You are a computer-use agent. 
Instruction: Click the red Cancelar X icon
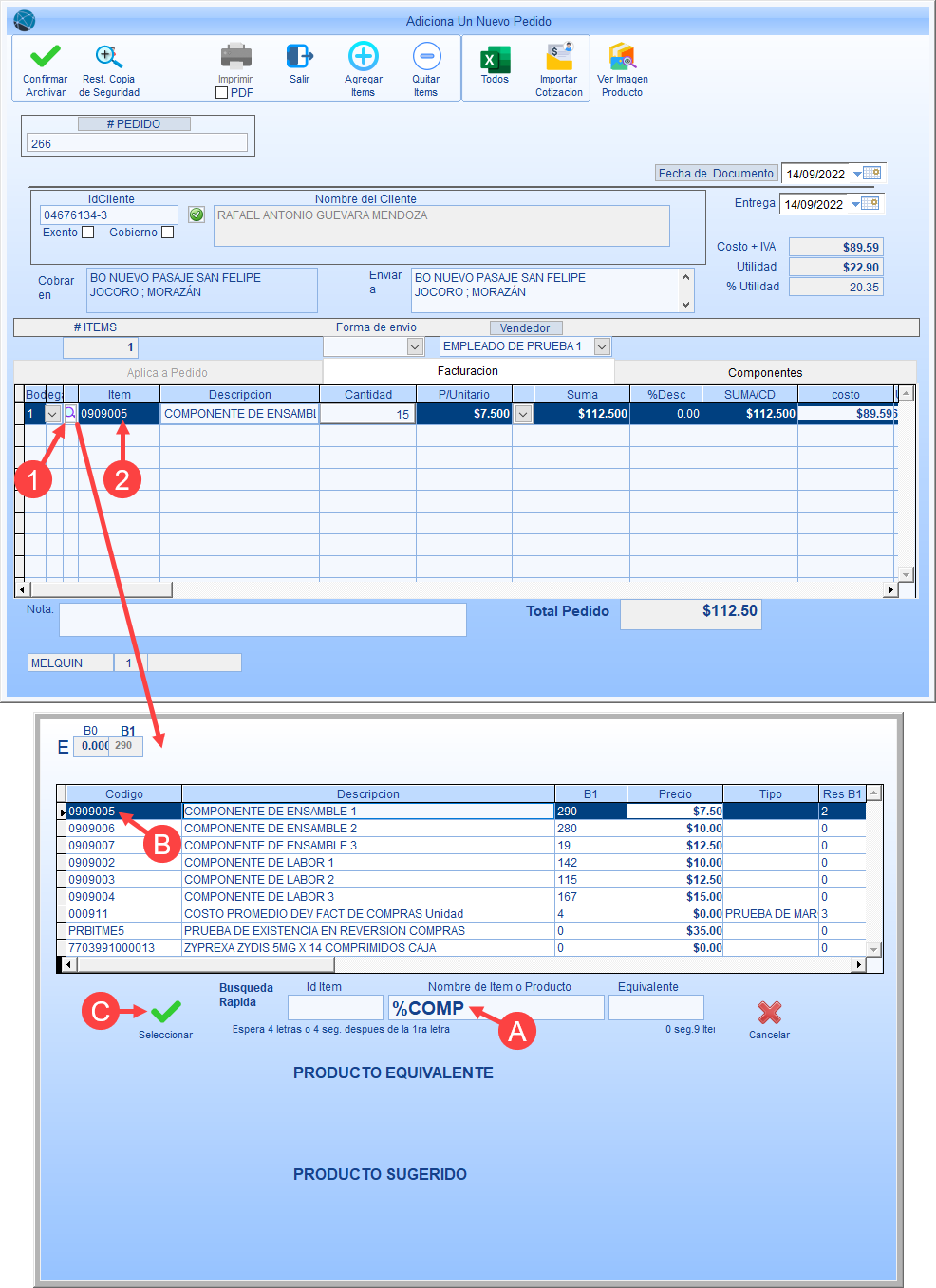(x=770, y=1013)
